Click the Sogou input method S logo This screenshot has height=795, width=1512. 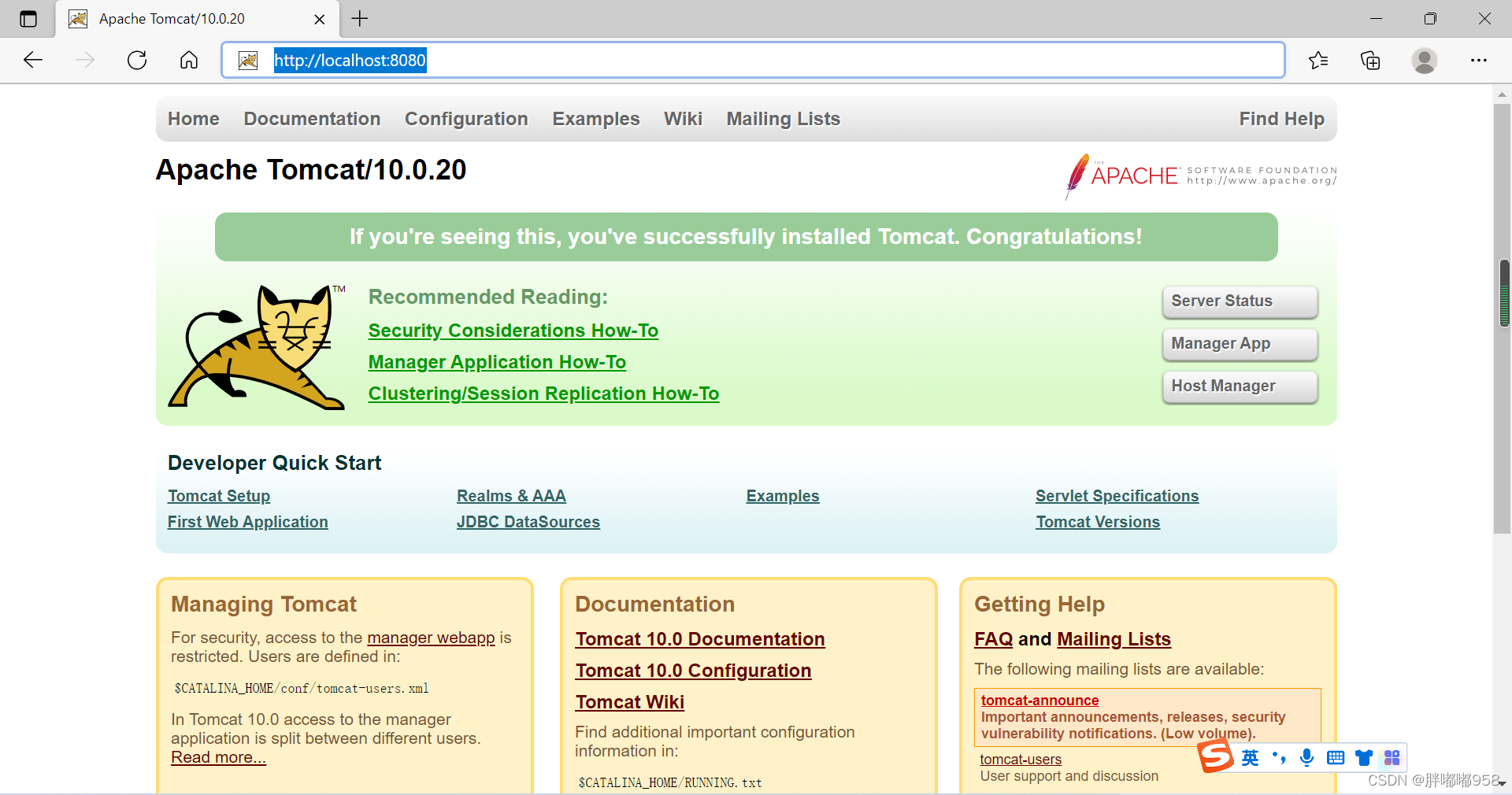click(1216, 756)
